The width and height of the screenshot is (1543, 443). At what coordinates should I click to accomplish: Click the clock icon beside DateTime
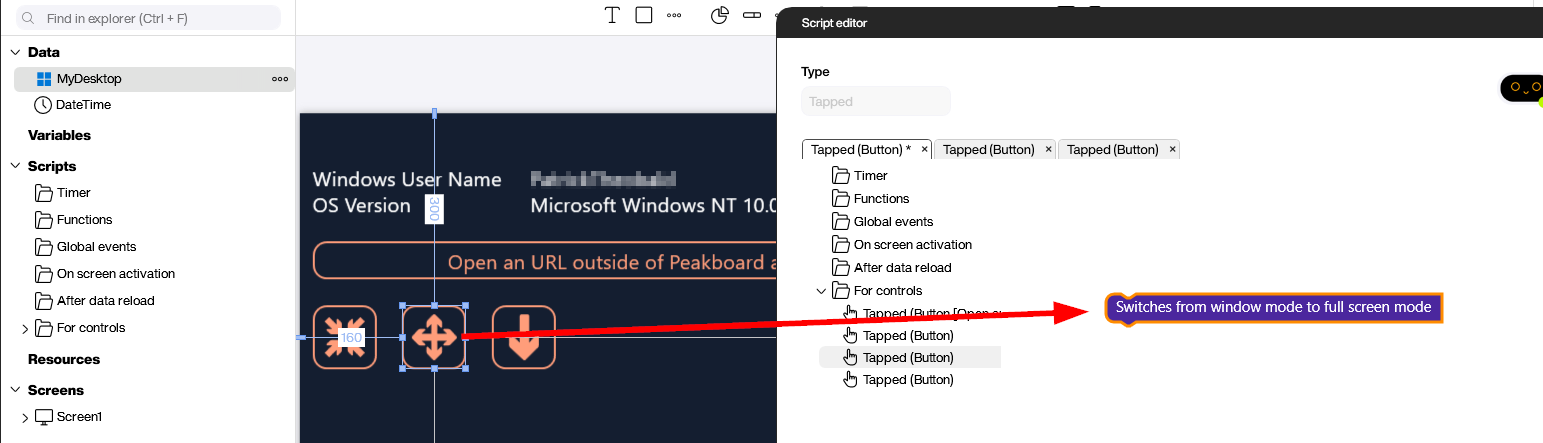43,105
